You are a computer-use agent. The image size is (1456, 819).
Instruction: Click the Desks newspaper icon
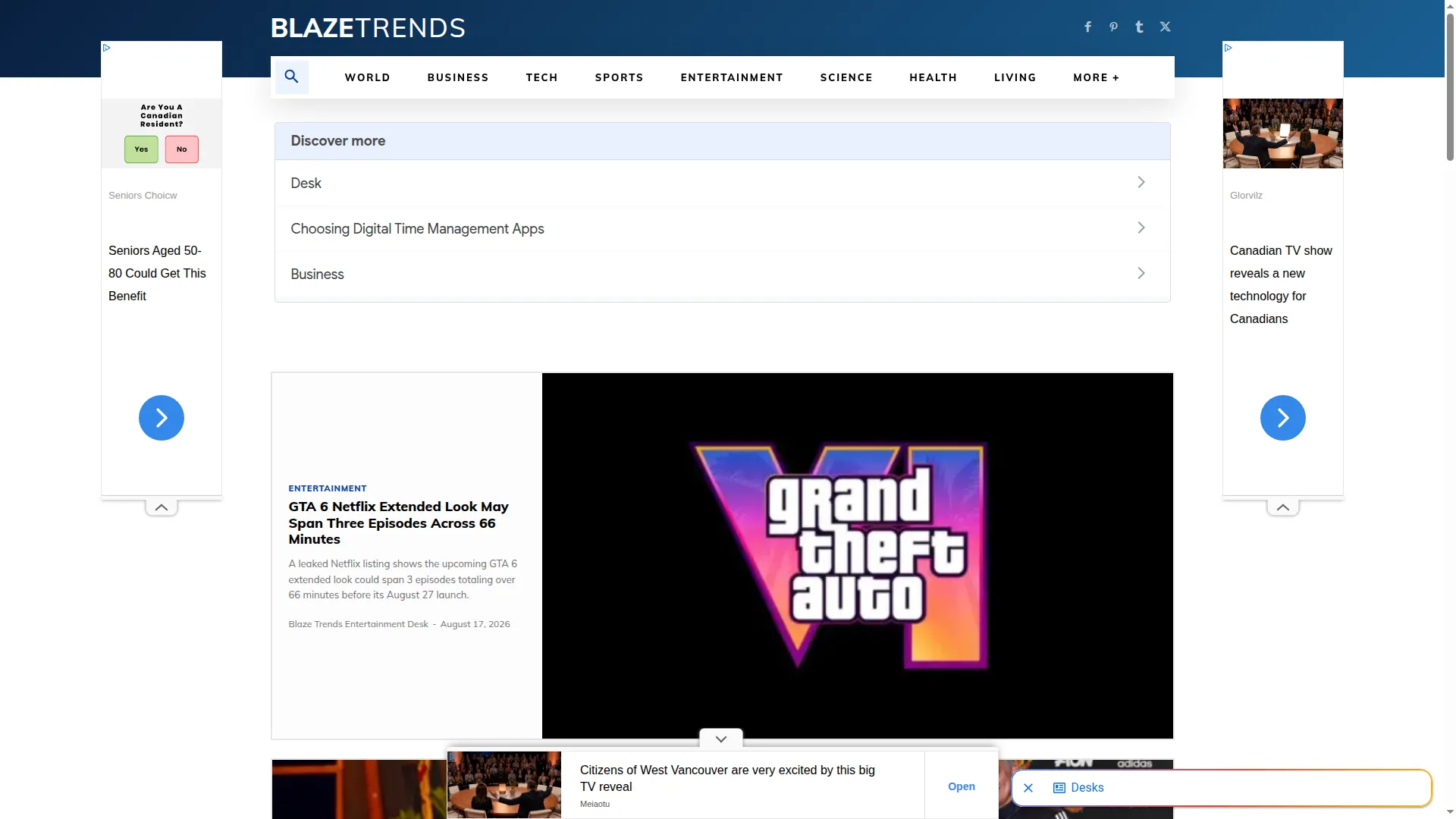pos(1059,788)
